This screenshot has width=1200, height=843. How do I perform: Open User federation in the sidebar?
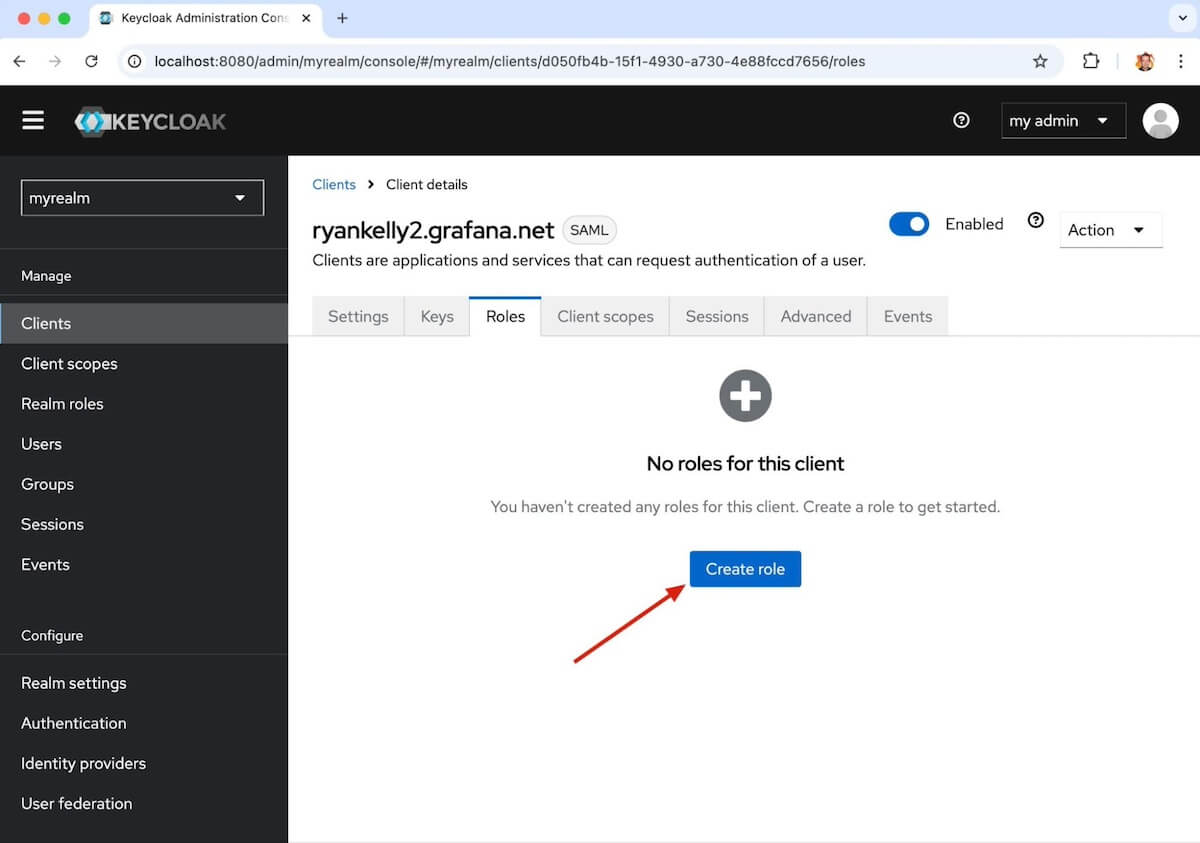(144, 803)
